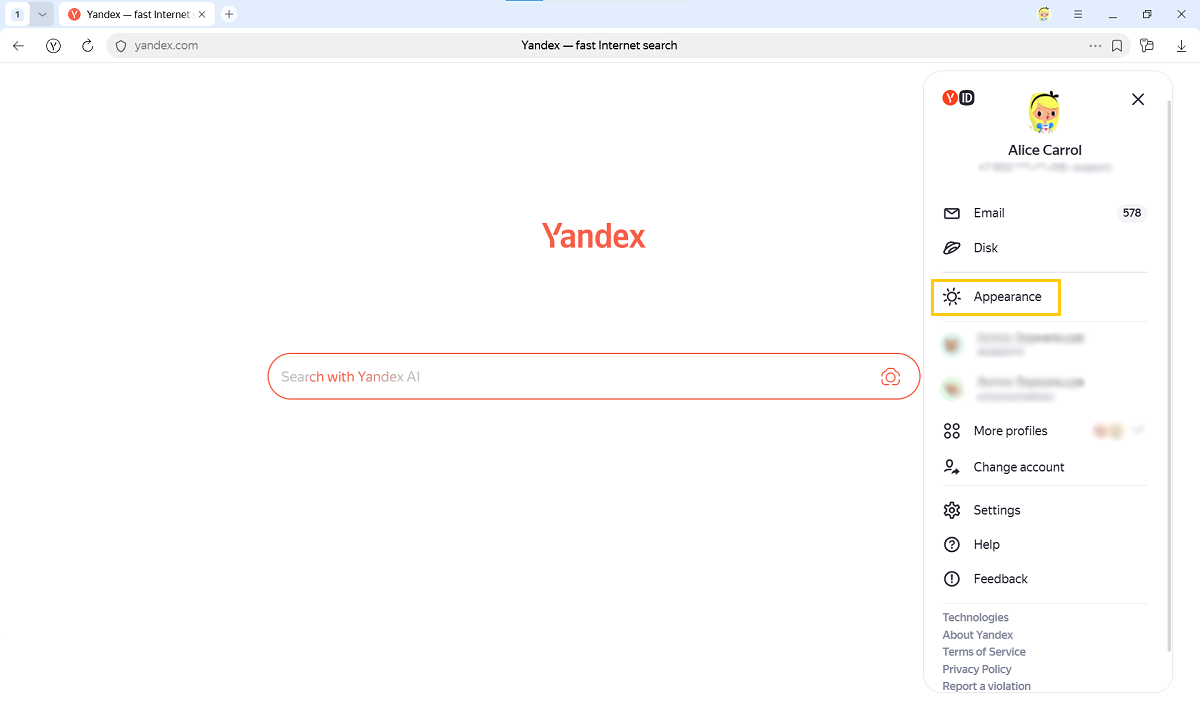Bookmark this page with the bookmark icon
Viewport: 1200px width, 715px height.
(x=1117, y=45)
